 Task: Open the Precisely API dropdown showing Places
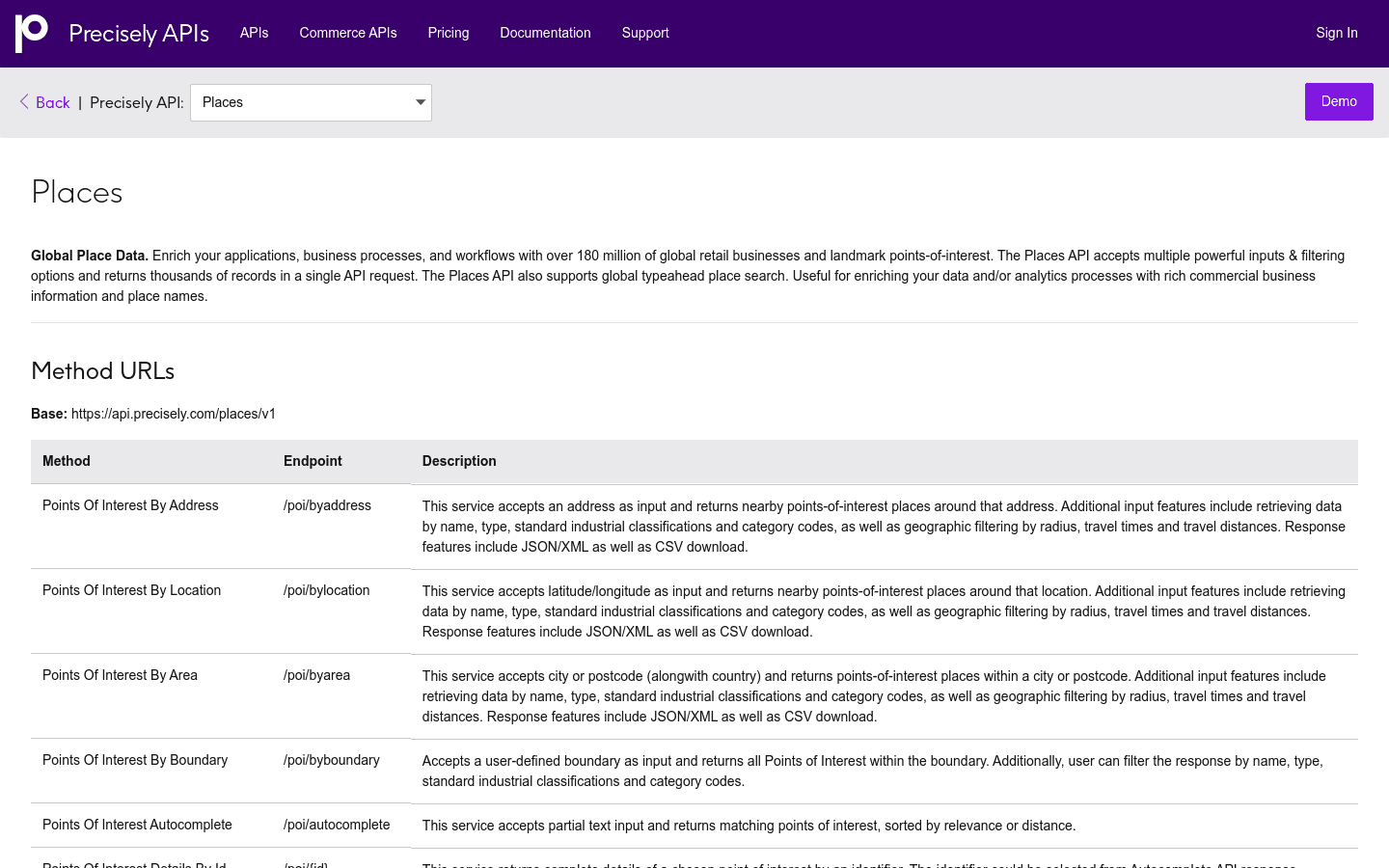(311, 102)
